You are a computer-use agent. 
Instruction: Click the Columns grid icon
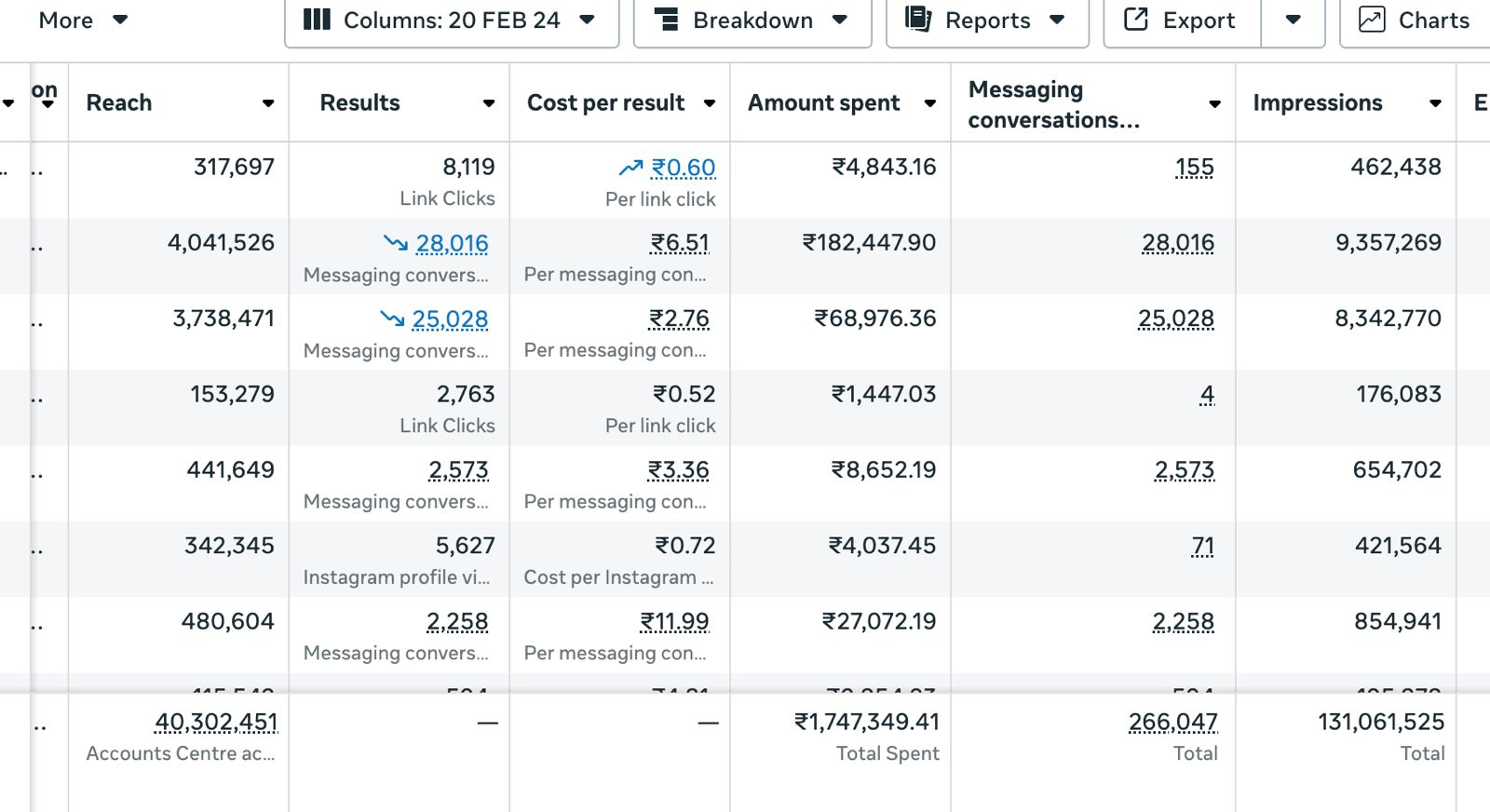click(317, 20)
